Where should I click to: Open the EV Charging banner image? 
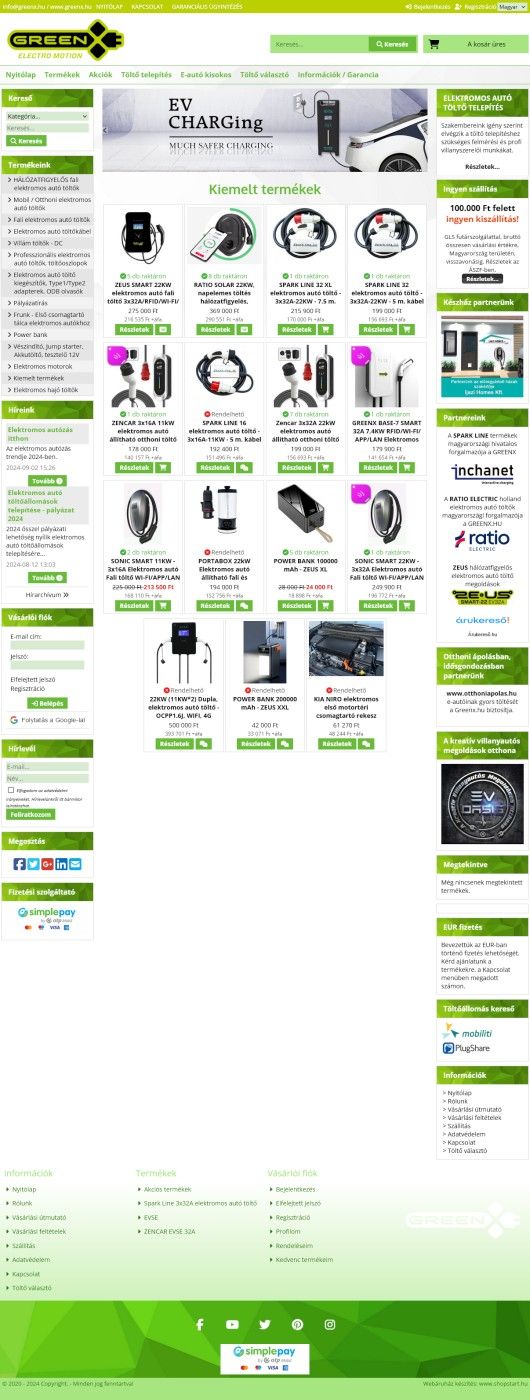click(x=266, y=130)
